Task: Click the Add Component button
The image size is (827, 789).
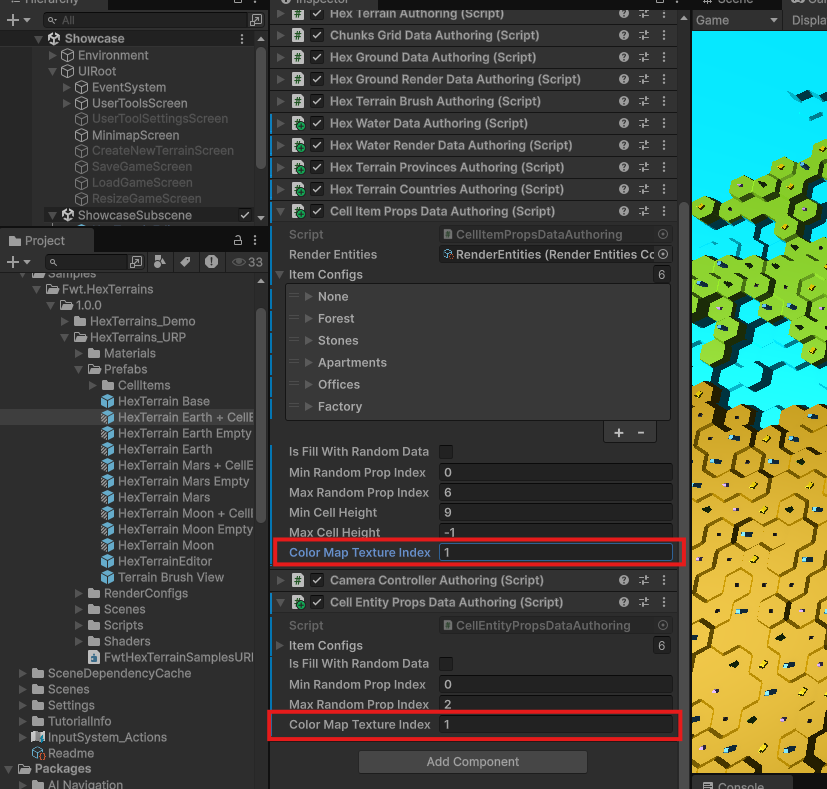Action: pyautogui.click(x=473, y=762)
